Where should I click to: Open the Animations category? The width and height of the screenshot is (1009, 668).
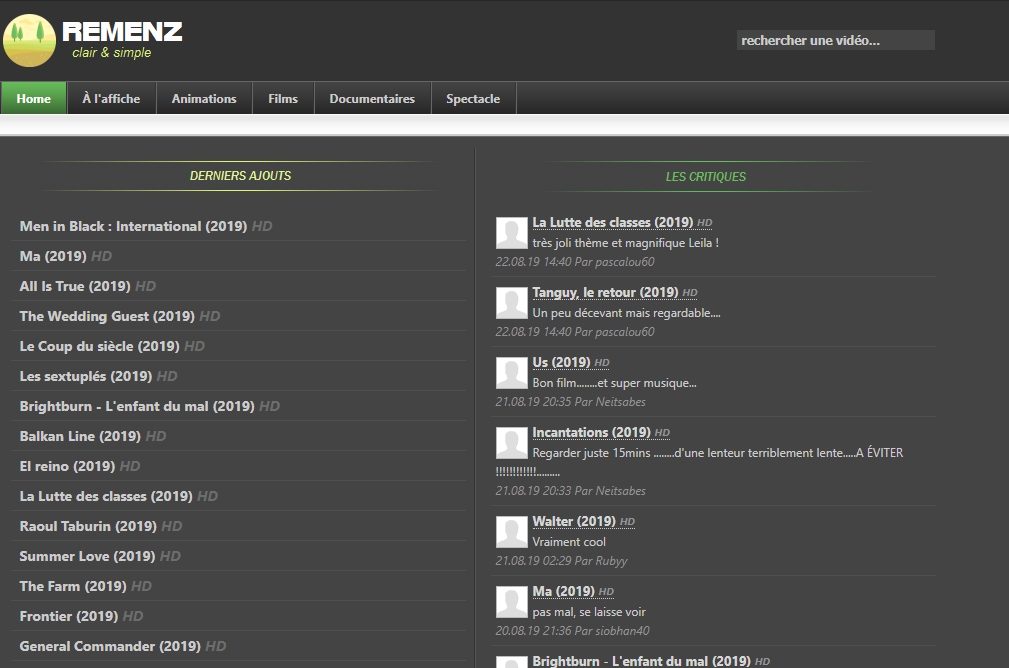click(x=204, y=98)
